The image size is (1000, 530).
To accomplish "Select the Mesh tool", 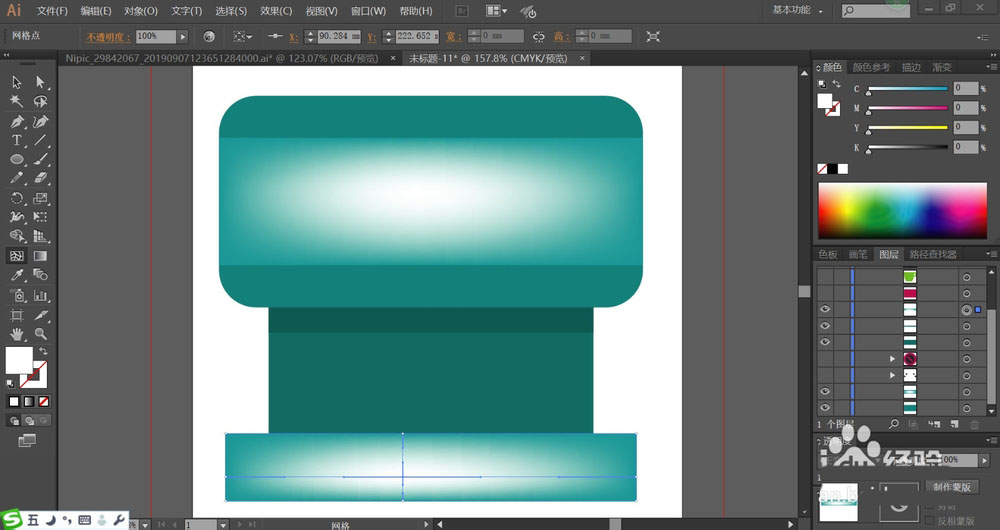I will [x=17, y=255].
